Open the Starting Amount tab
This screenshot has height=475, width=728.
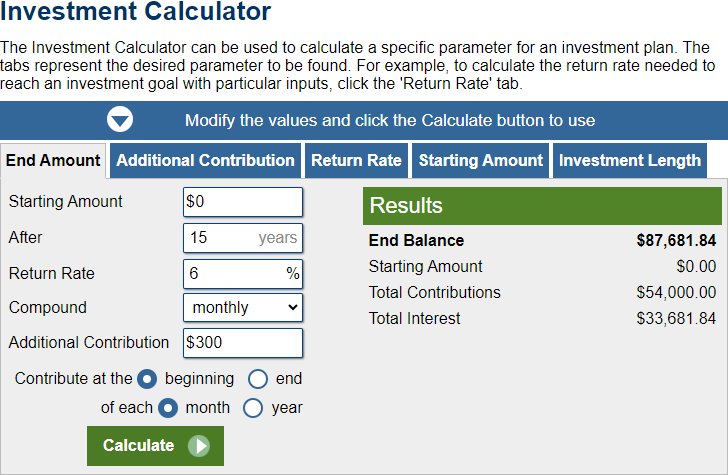(481, 161)
